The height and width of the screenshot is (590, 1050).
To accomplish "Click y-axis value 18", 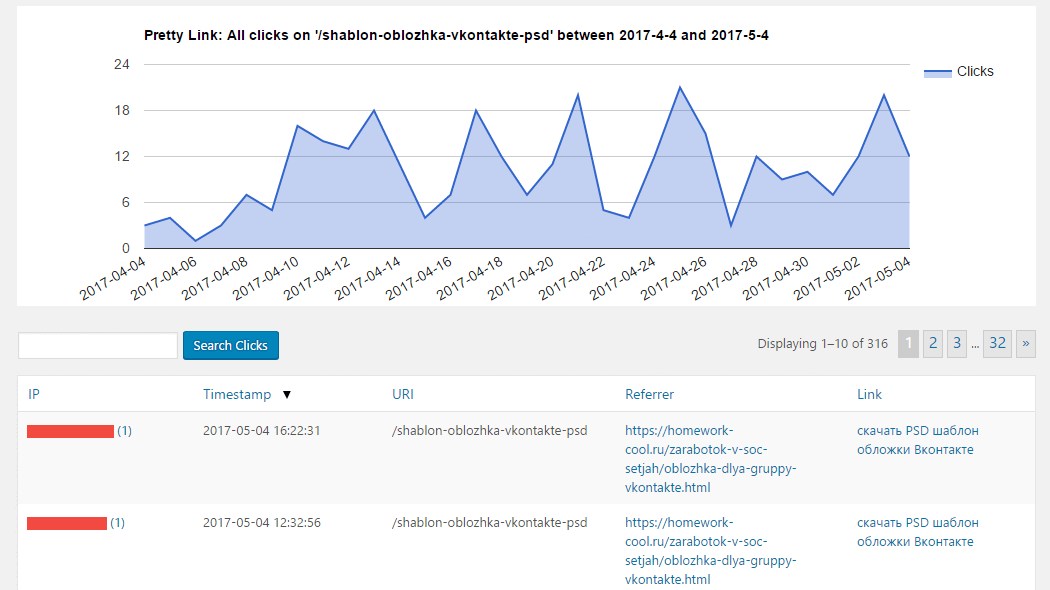I will pos(122,110).
